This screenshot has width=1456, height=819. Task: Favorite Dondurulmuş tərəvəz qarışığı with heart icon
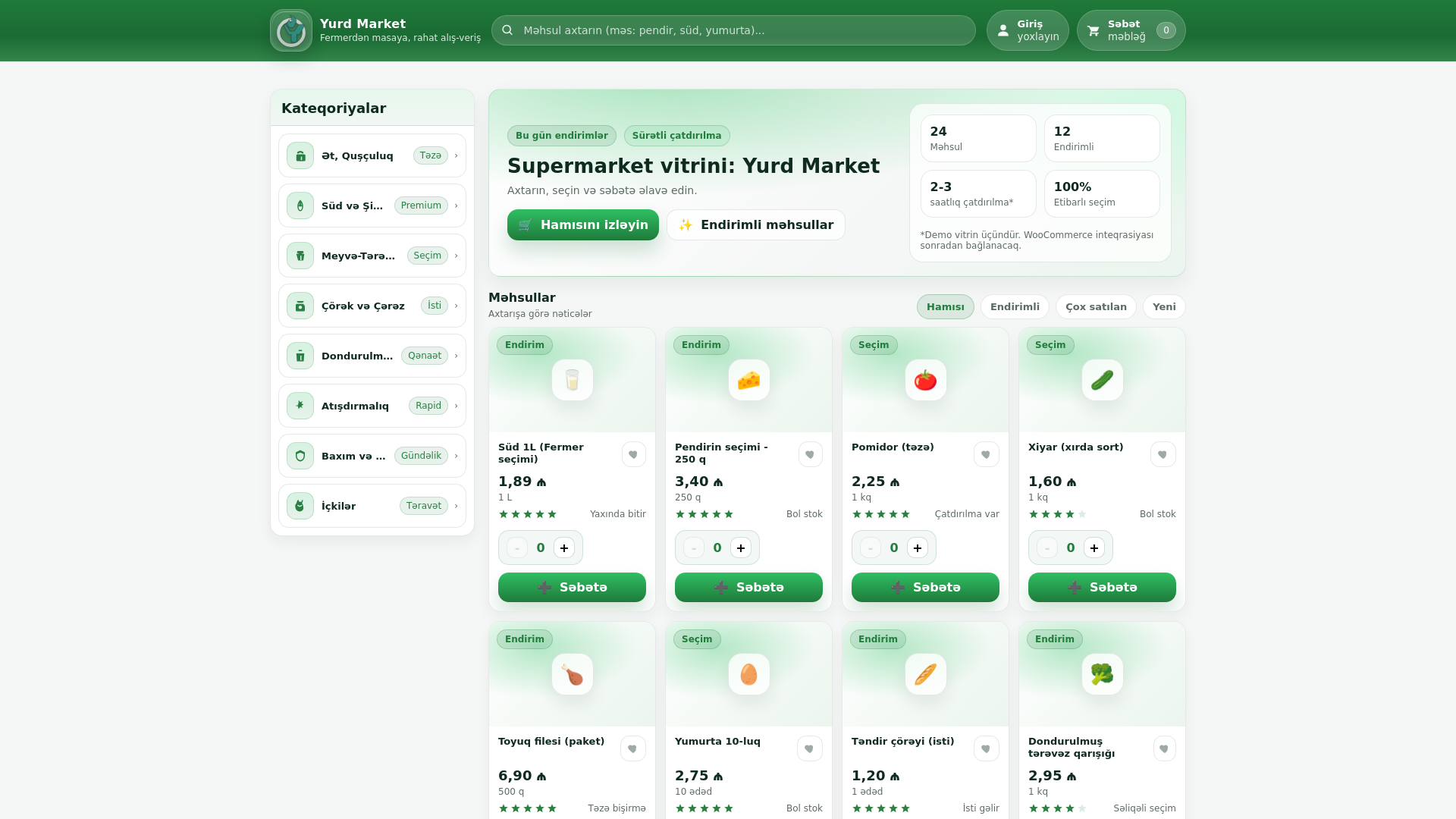(1165, 748)
